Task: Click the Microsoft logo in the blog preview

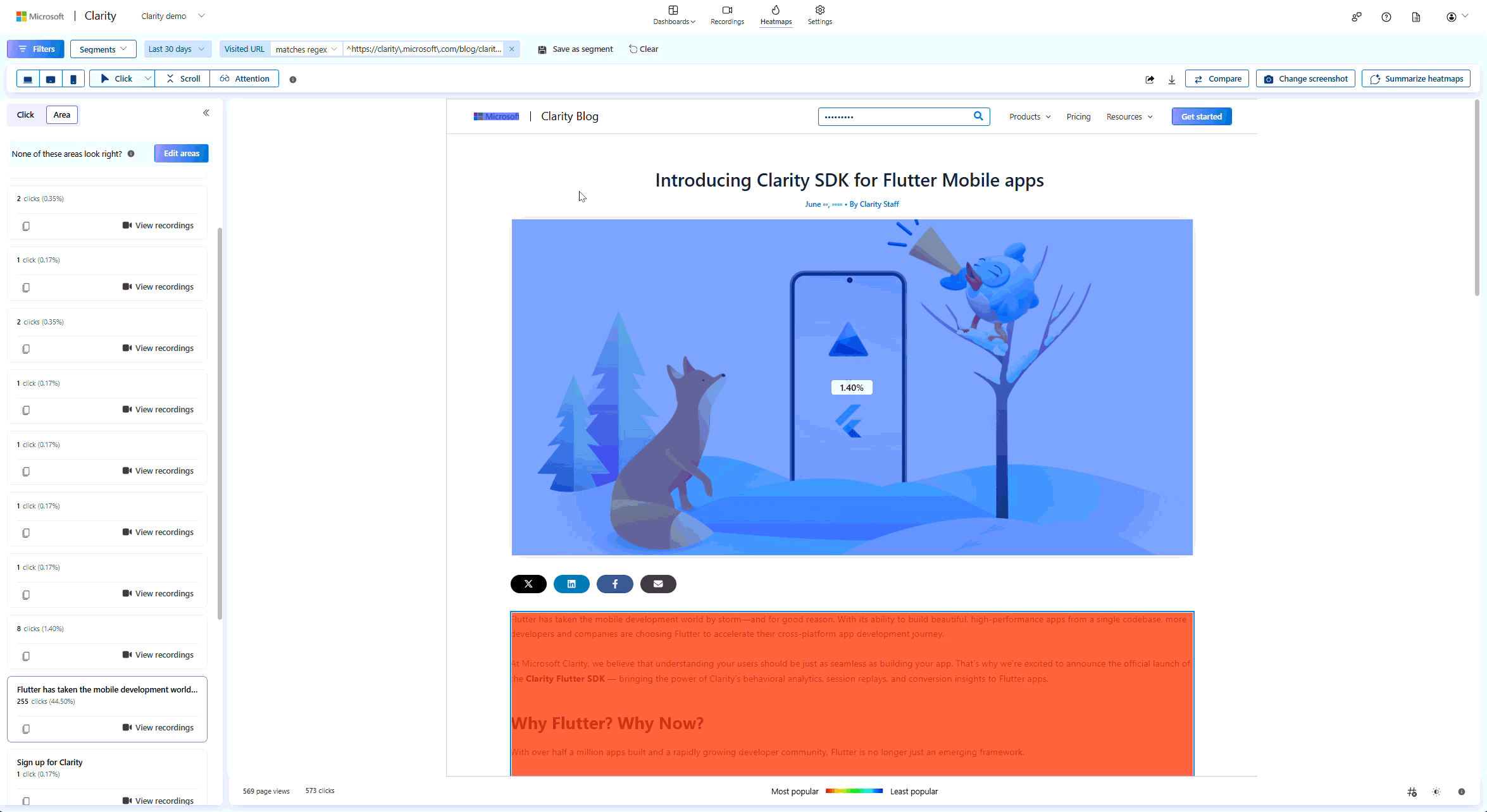Action: (x=496, y=116)
